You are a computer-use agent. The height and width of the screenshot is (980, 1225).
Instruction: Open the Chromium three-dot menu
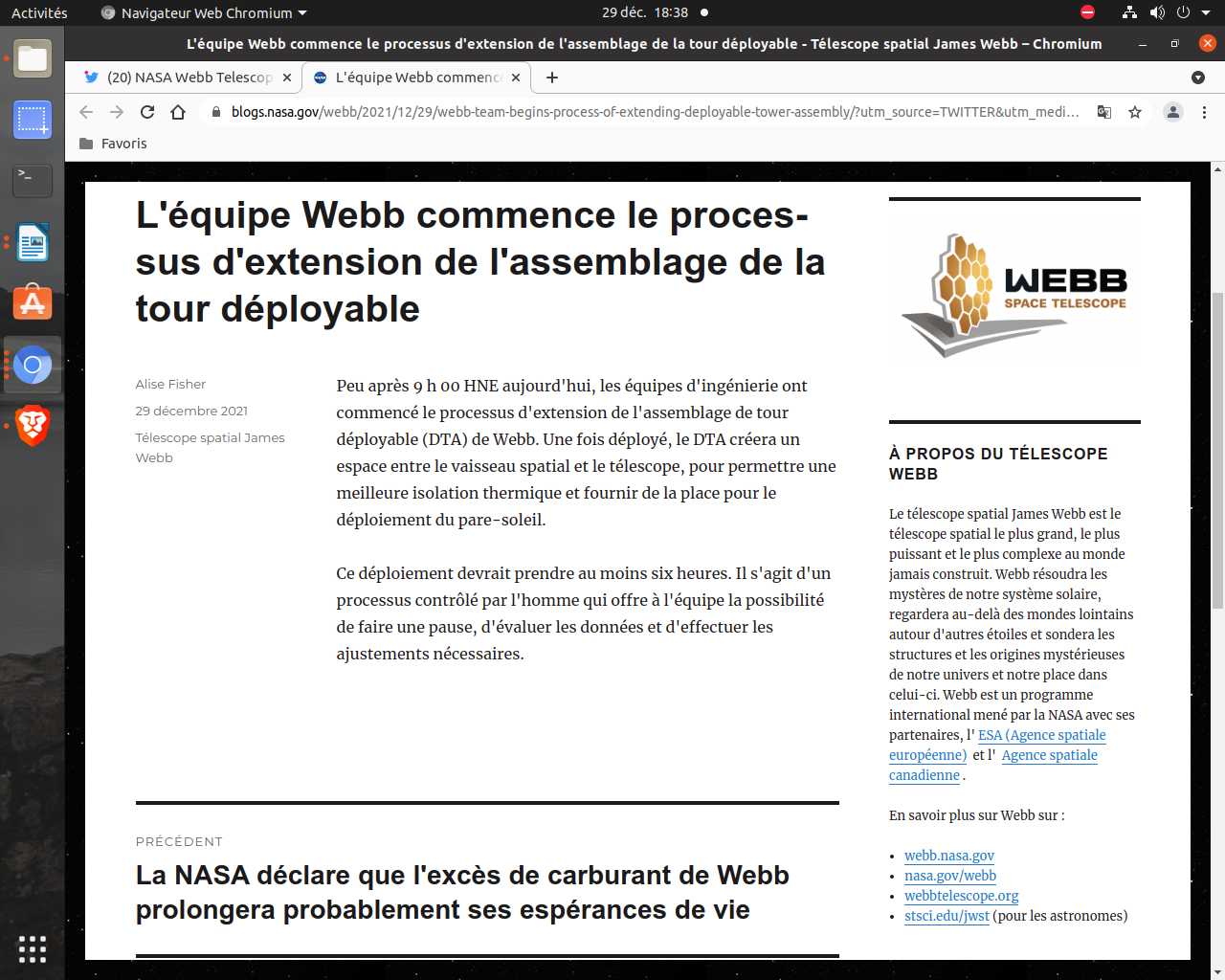1204,112
